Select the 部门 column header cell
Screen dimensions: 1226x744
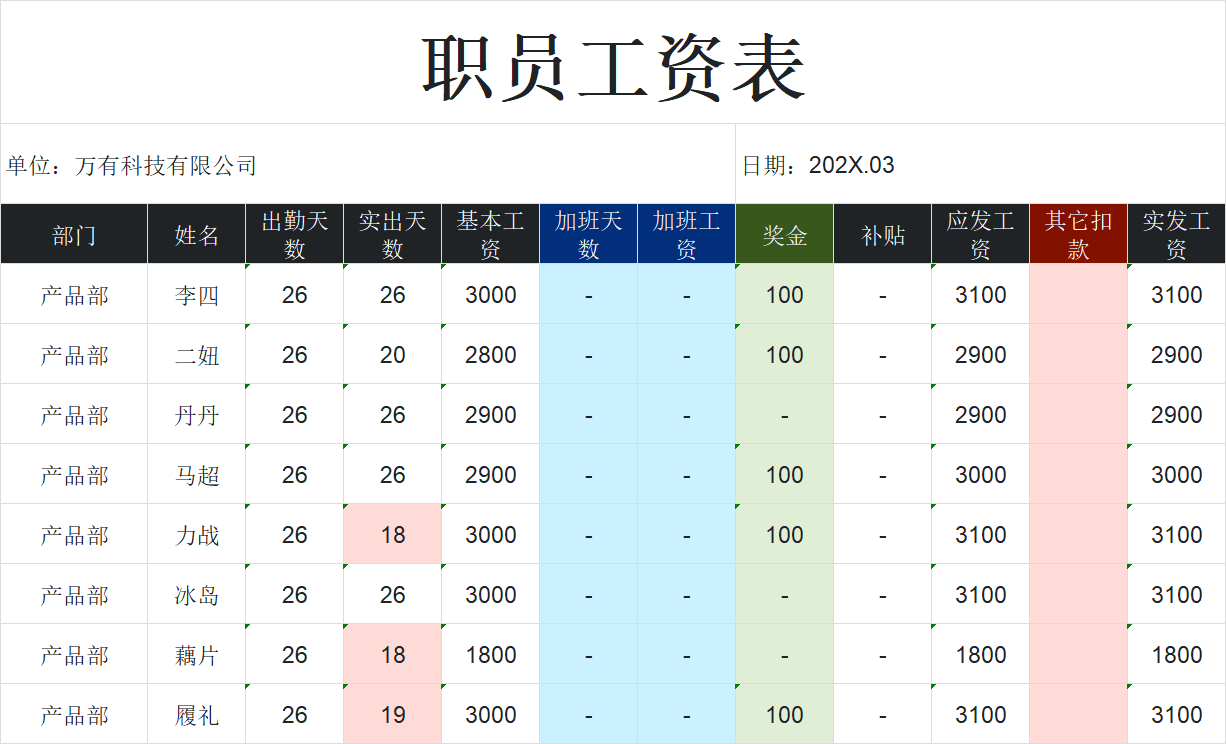point(74,232)
